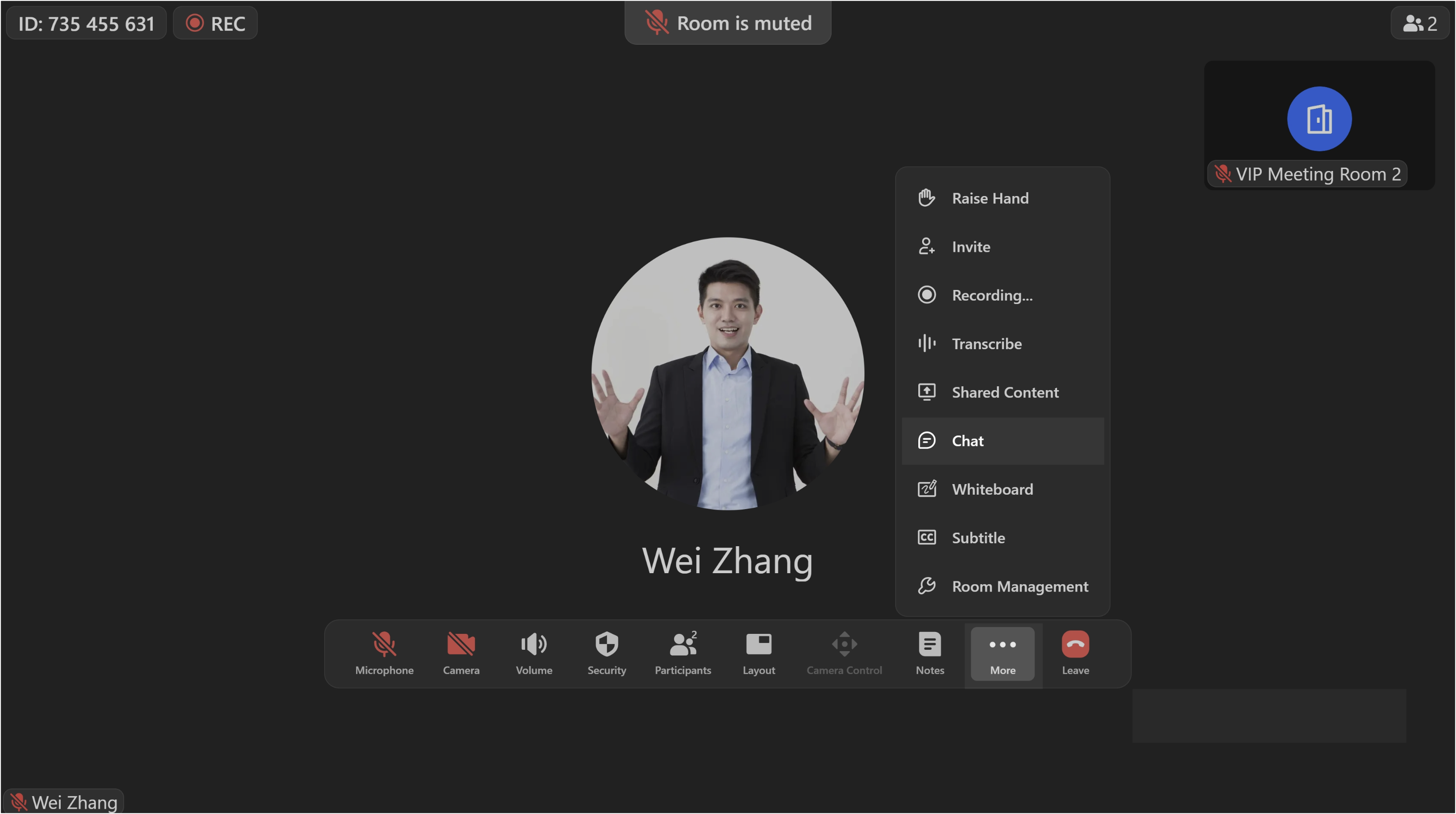Open Shared Content option
This screenshot has height=814, width=1456.
click(1003, 392)
